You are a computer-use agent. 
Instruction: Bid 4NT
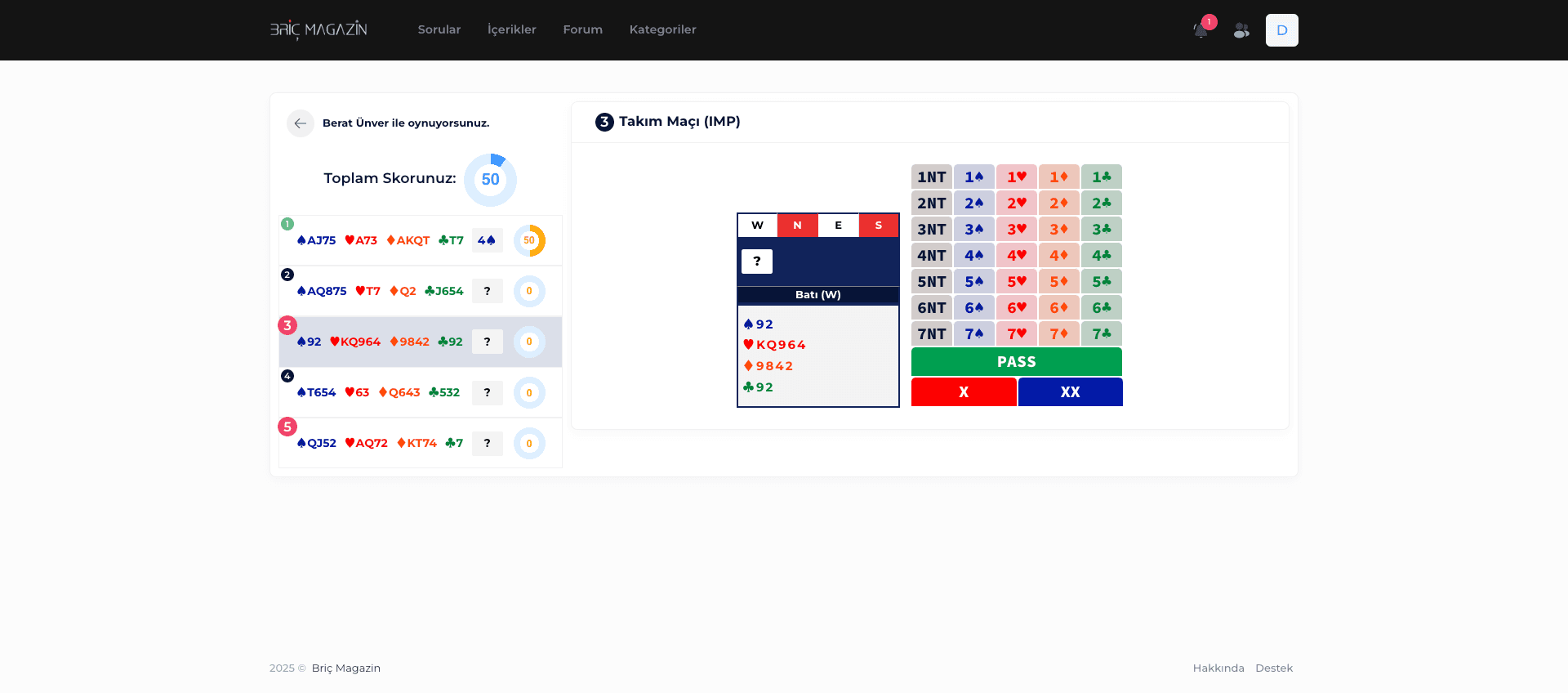pyautogui.click(x=932, y=255)
